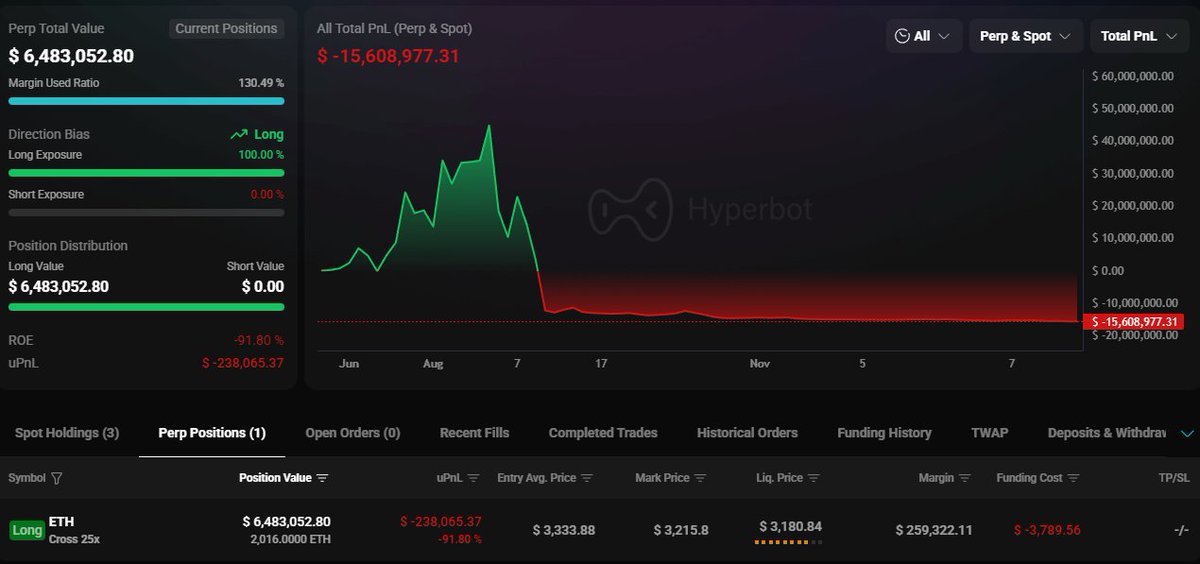
Task: Click Perp Total Value $6,483,052.80 amount
Action: coord(71,57)
